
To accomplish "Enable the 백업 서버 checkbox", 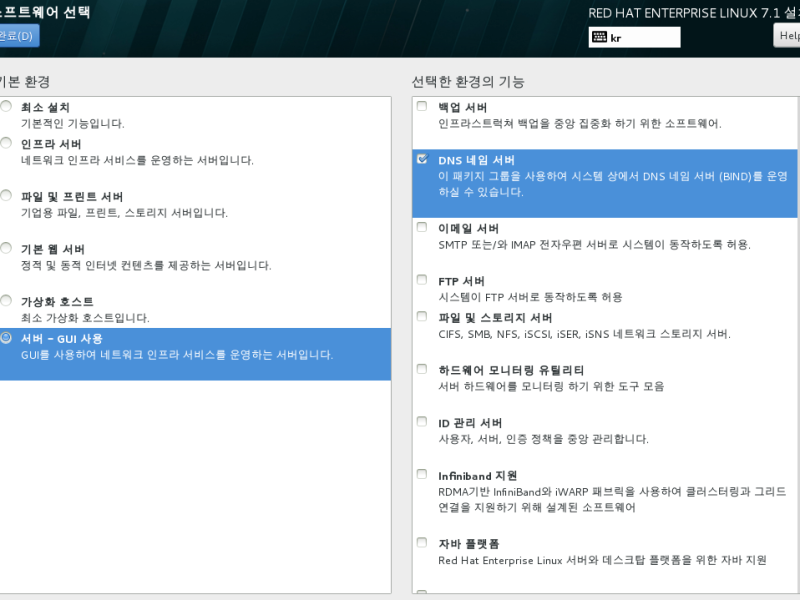I will click(422, 106).
